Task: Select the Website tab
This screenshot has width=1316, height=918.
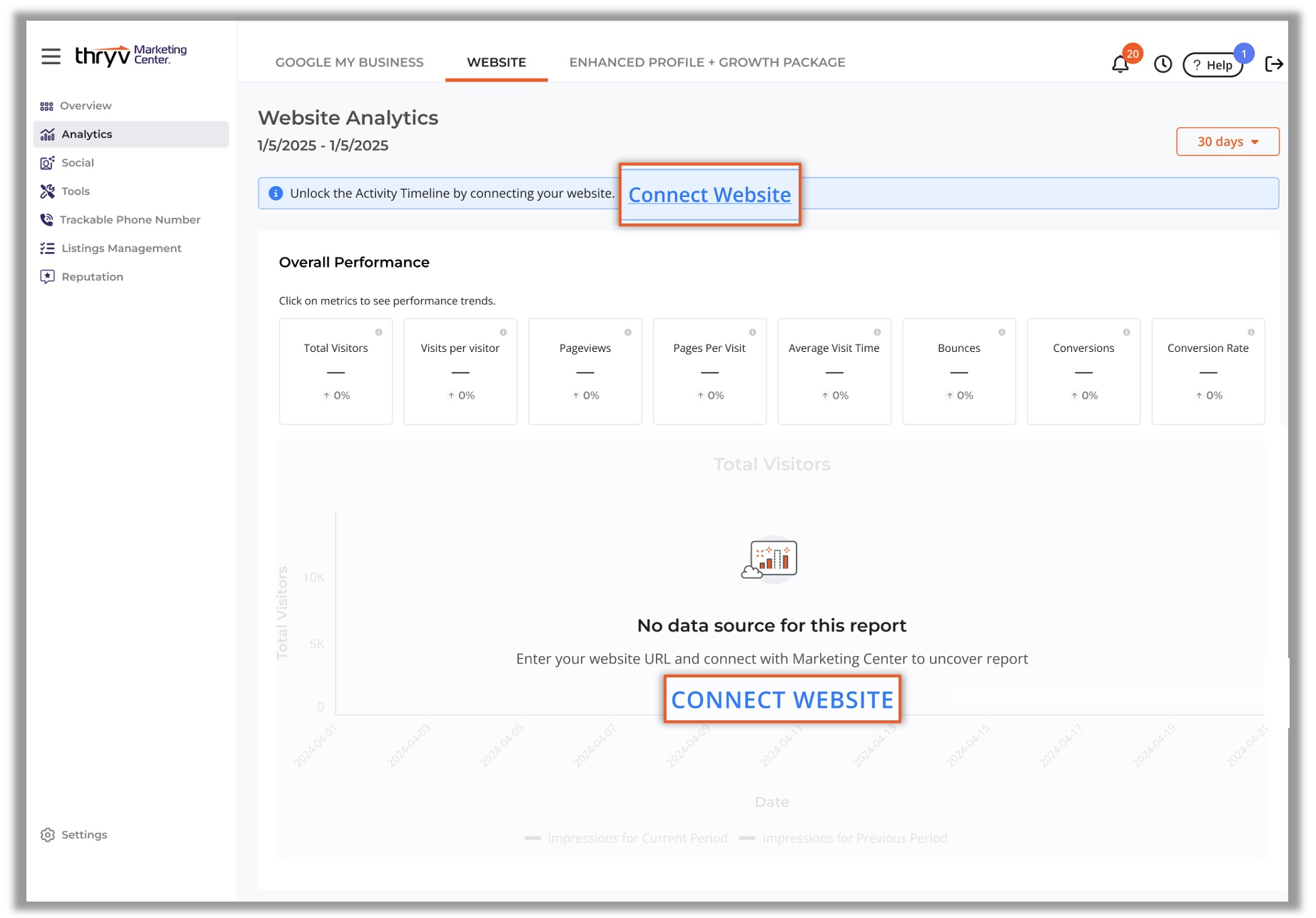Action: (497, 62)
